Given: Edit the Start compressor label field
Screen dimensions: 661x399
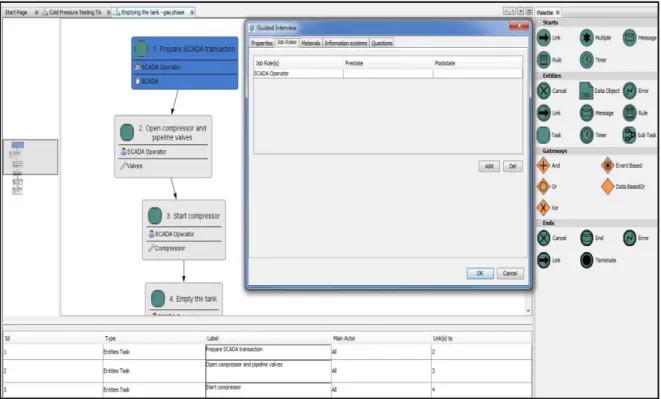Looking at the screenshot, I should (x=268, y=390).
